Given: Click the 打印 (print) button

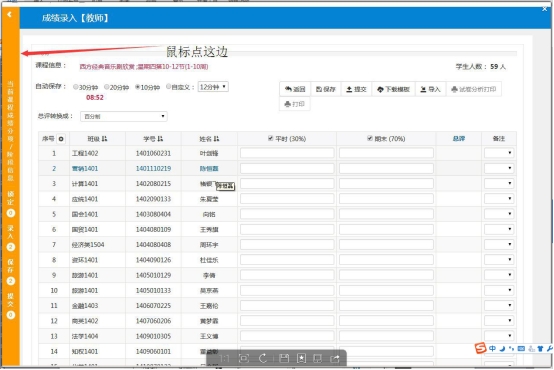Looking at the screenshot, I should tap(295, 104).
